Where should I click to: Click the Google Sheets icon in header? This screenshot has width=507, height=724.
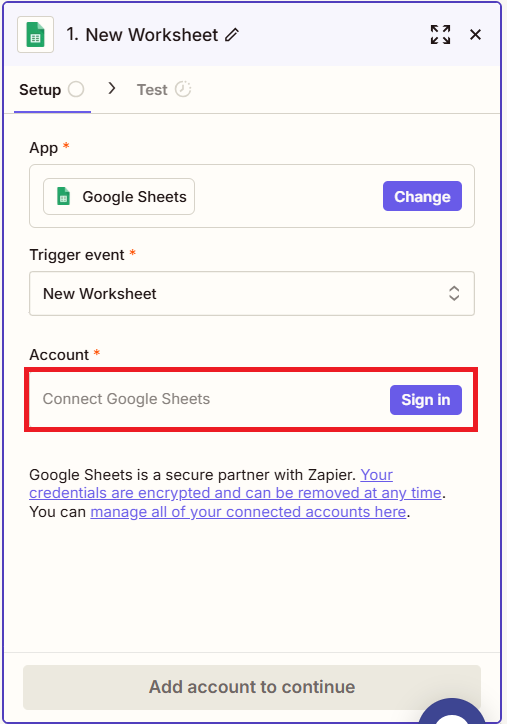[36, 35]
